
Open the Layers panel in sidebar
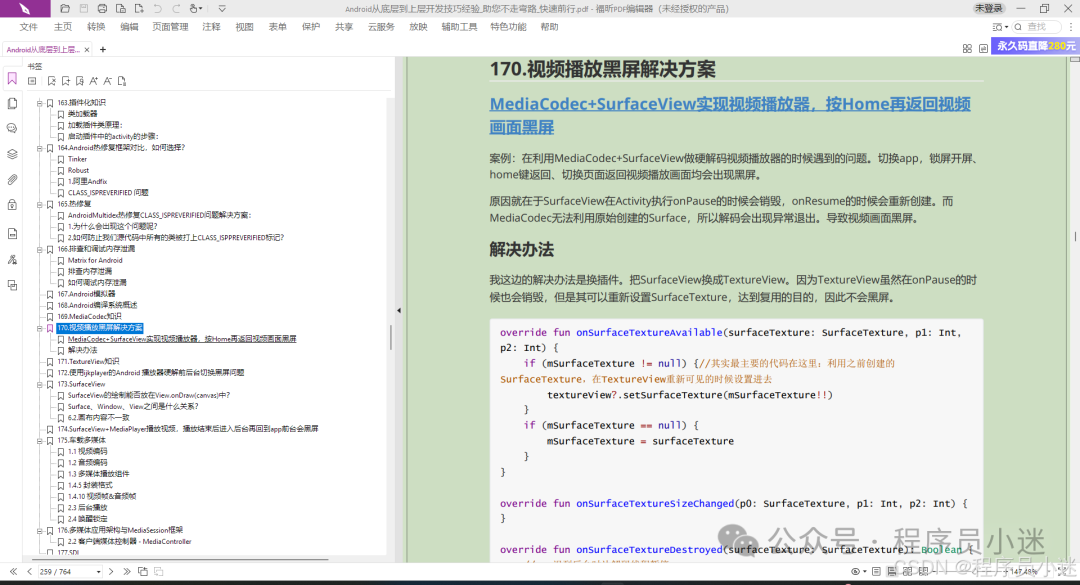coord(12,154)
